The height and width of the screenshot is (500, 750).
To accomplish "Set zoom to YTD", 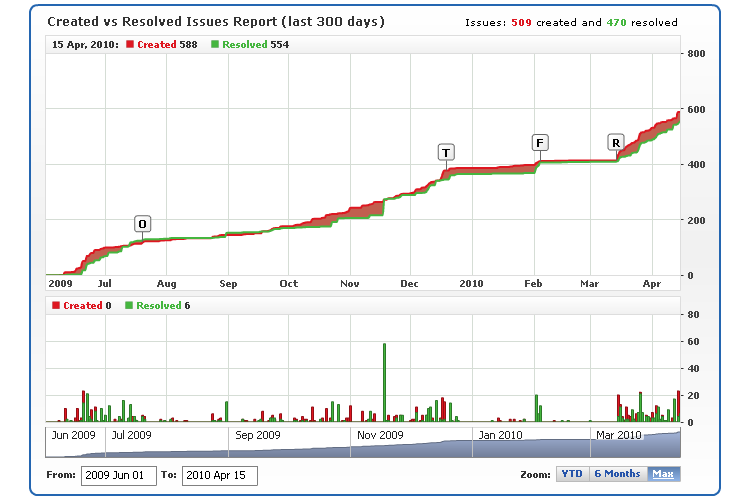I will tap(571, 475).
